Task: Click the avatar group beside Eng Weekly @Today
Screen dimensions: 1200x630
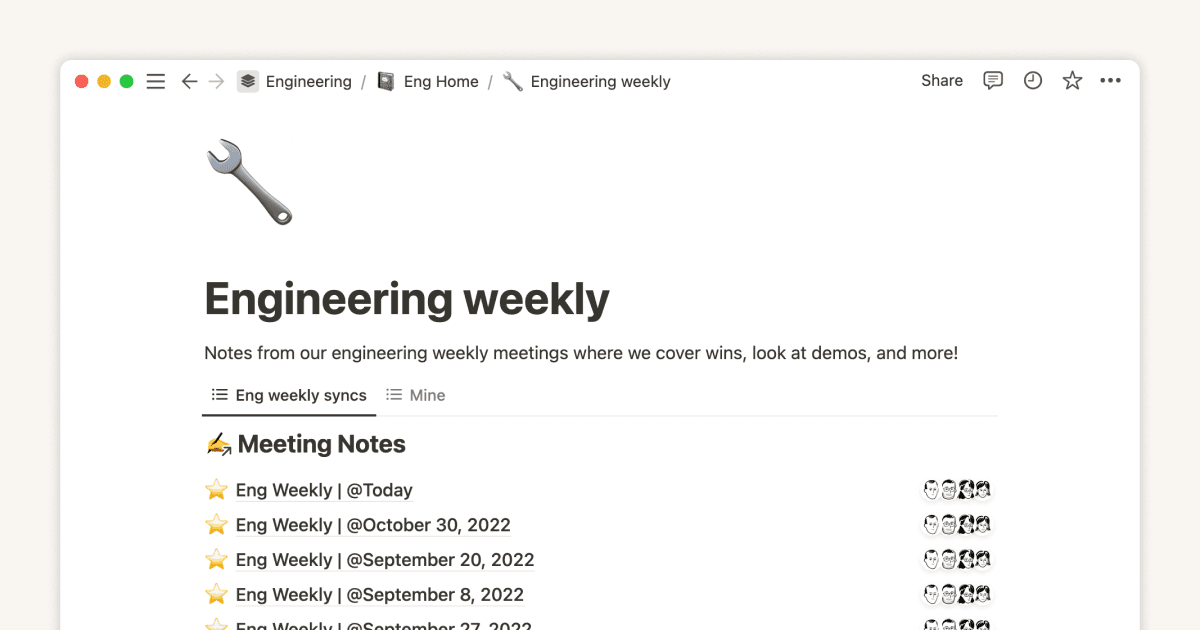Action: point(956,490)
